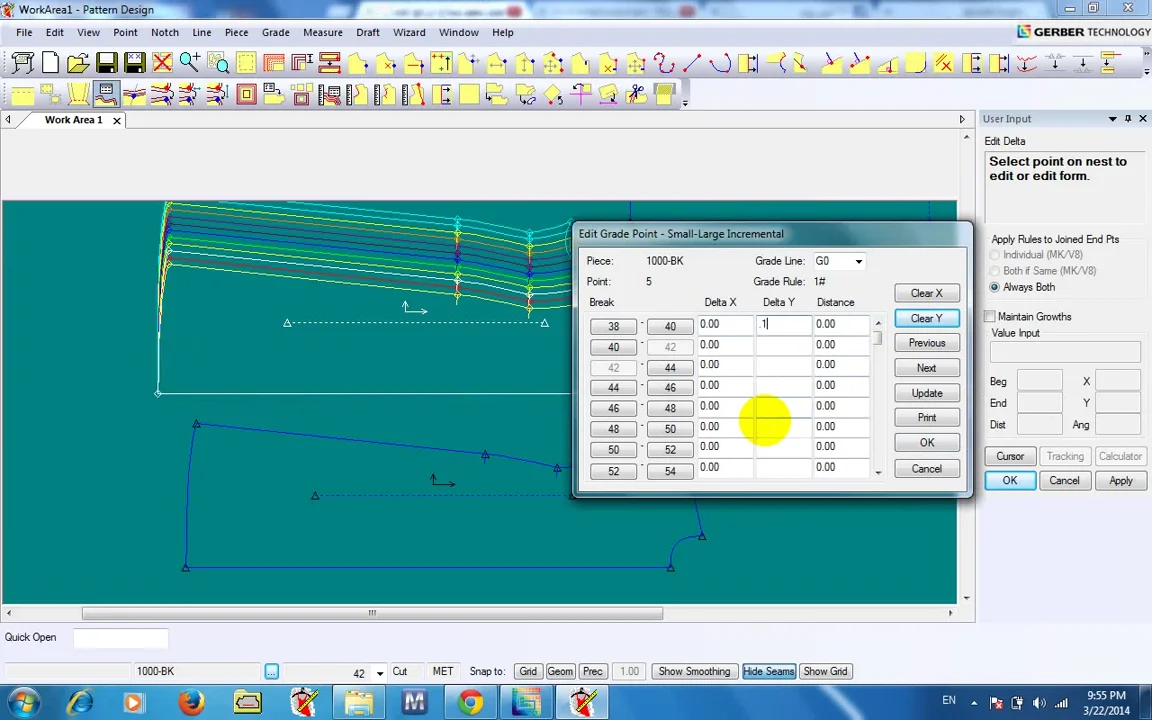Viewport: 1152px width, 720px height.
Task: Click the red X delete icon
Action: click(x=162, y=64)
